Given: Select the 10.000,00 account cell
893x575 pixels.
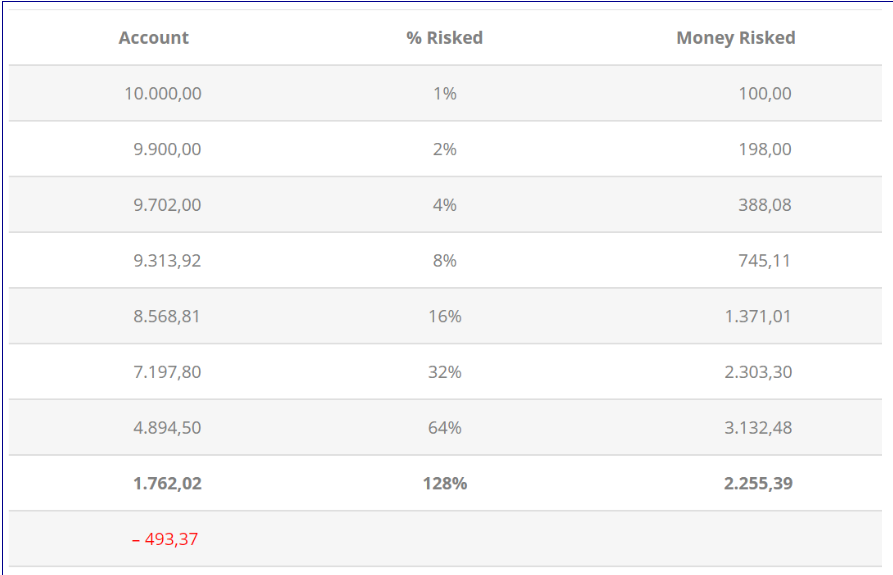Looking at the screenshot, I should [162, 94].
